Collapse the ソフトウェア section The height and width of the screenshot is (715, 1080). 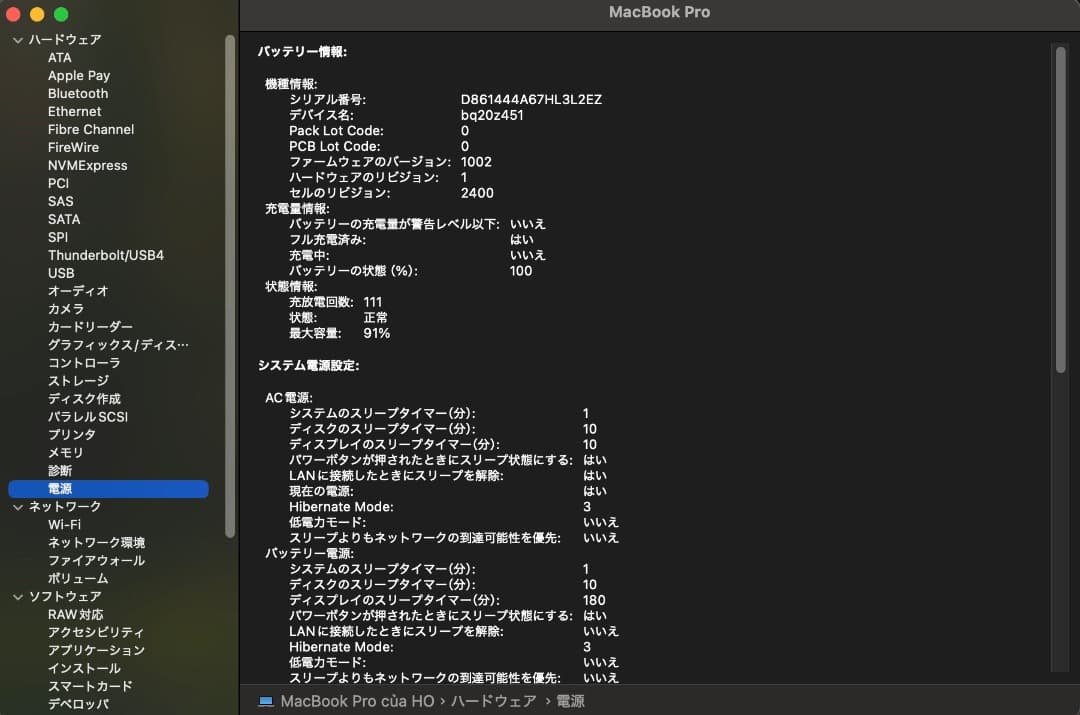(16, 596)
